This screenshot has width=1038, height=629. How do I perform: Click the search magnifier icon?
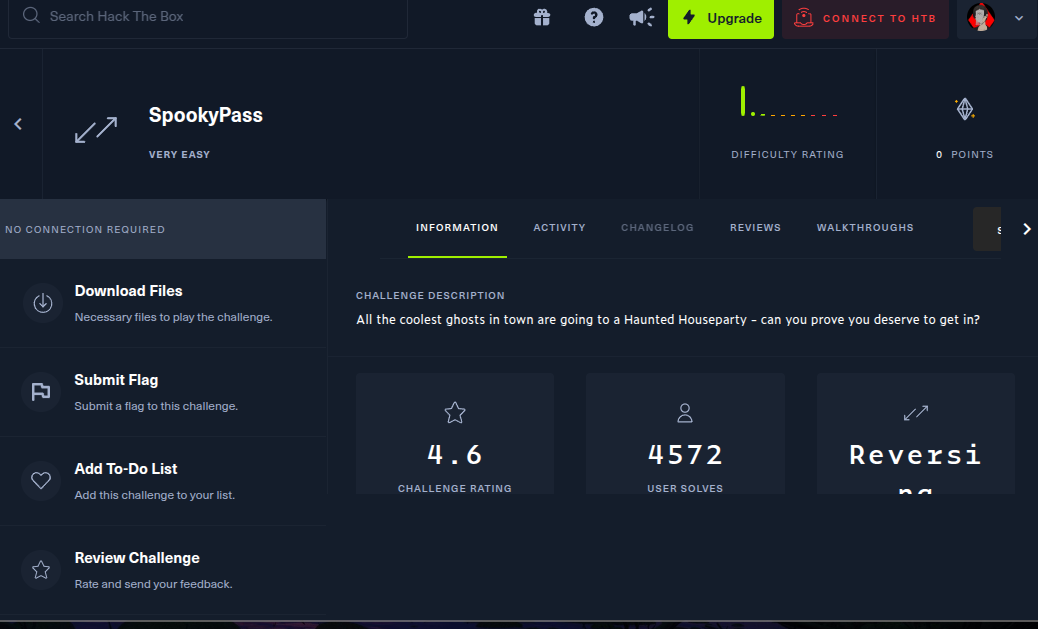pos(31,15)
